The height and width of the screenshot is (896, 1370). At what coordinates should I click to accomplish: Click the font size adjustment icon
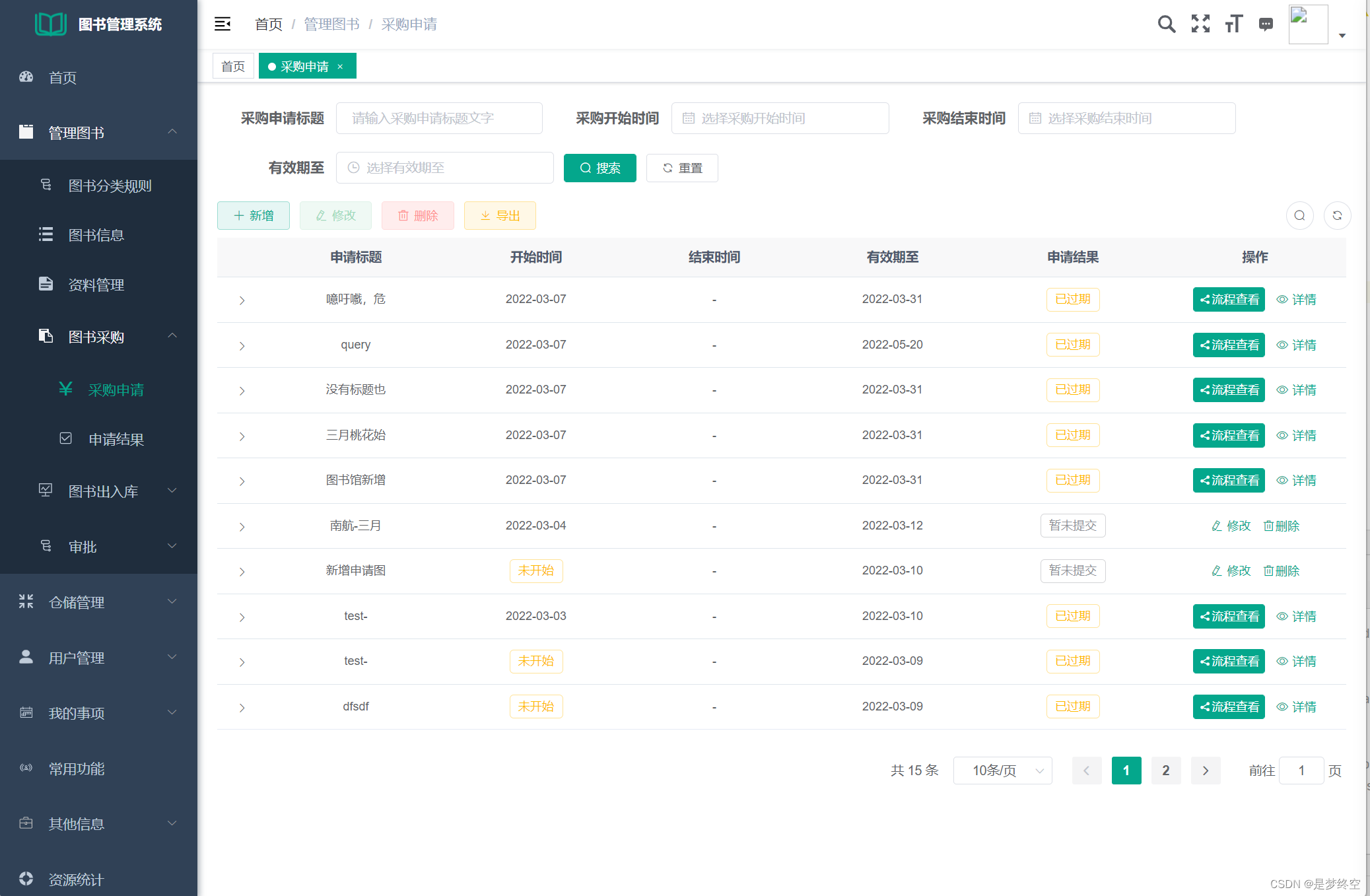pos(1233,24)
